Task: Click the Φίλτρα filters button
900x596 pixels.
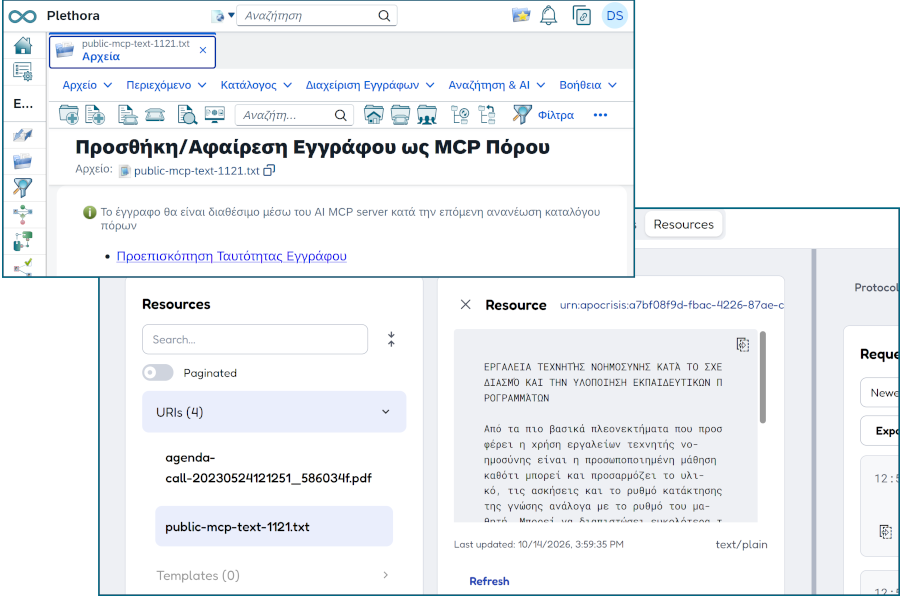Action: tap(543, 115)
